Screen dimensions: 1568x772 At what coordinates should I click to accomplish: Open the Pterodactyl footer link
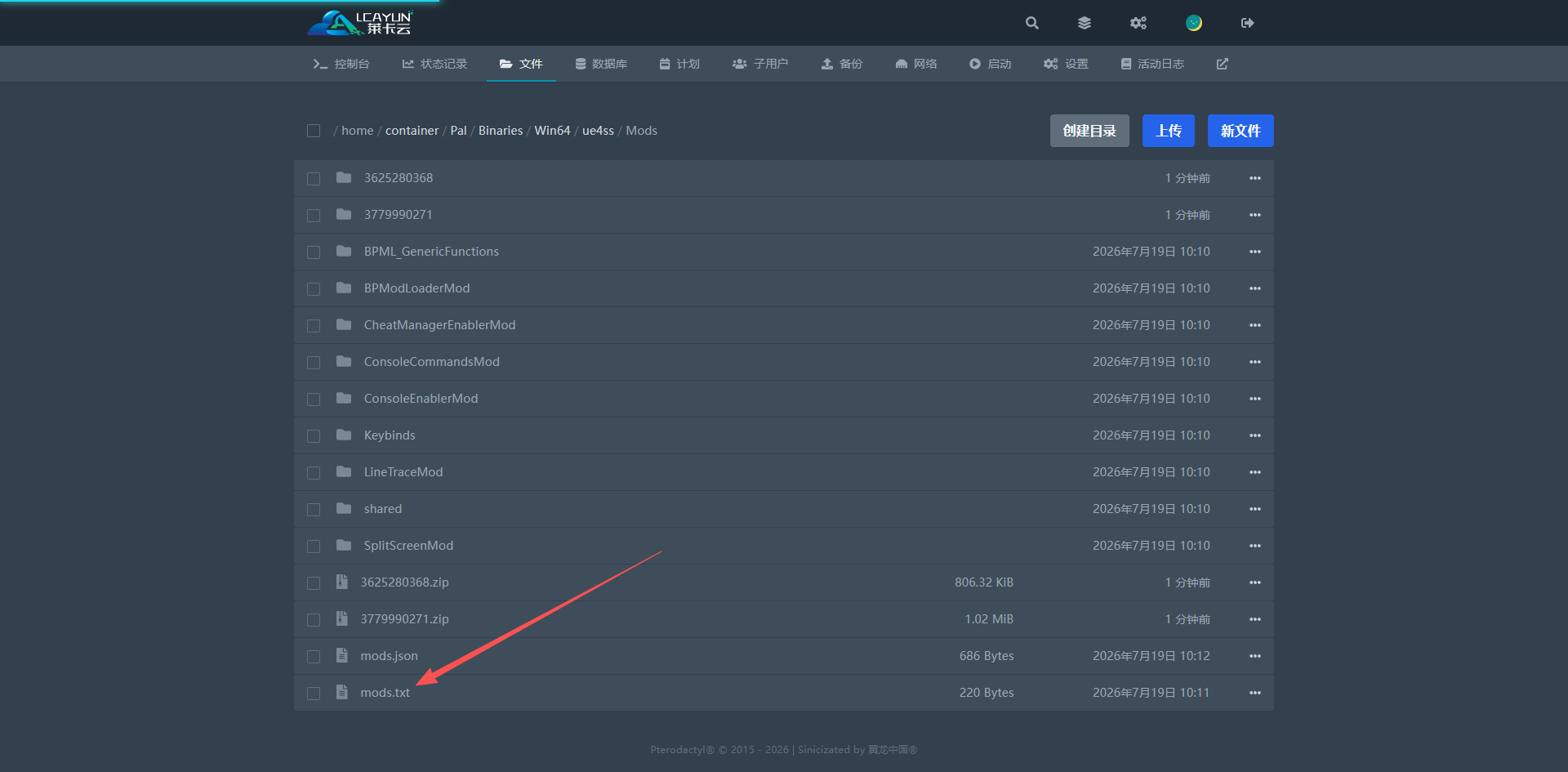682,750
